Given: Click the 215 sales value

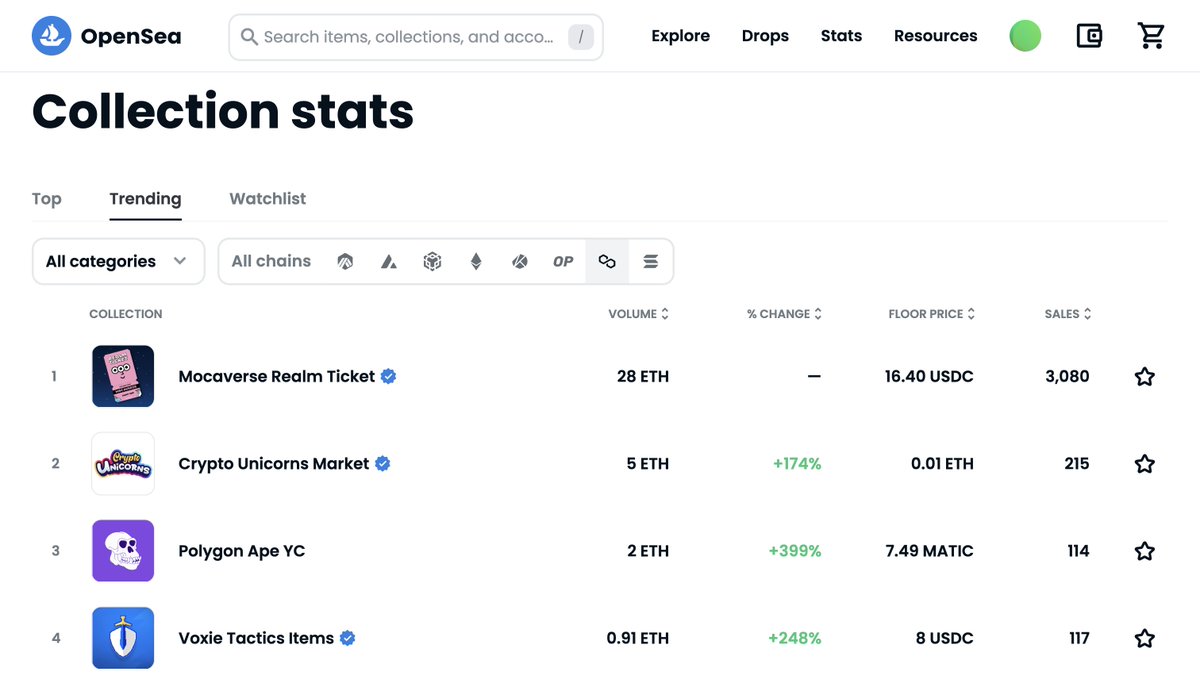Looking at the screenshot, I should coord(1077,463).
